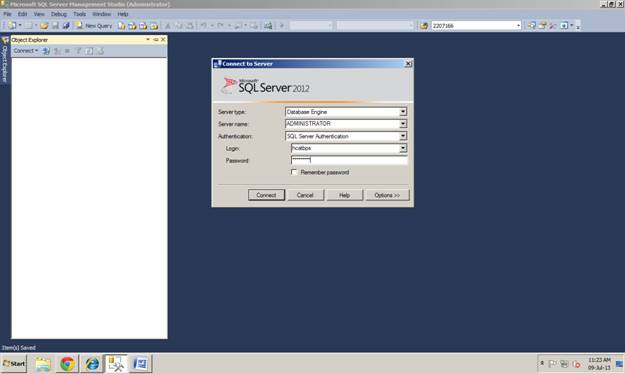Click the New Query toolbar button
Image resolution: width=625 pixels, height=374 pixels.
pyautogui.click(x=94, y=26)
